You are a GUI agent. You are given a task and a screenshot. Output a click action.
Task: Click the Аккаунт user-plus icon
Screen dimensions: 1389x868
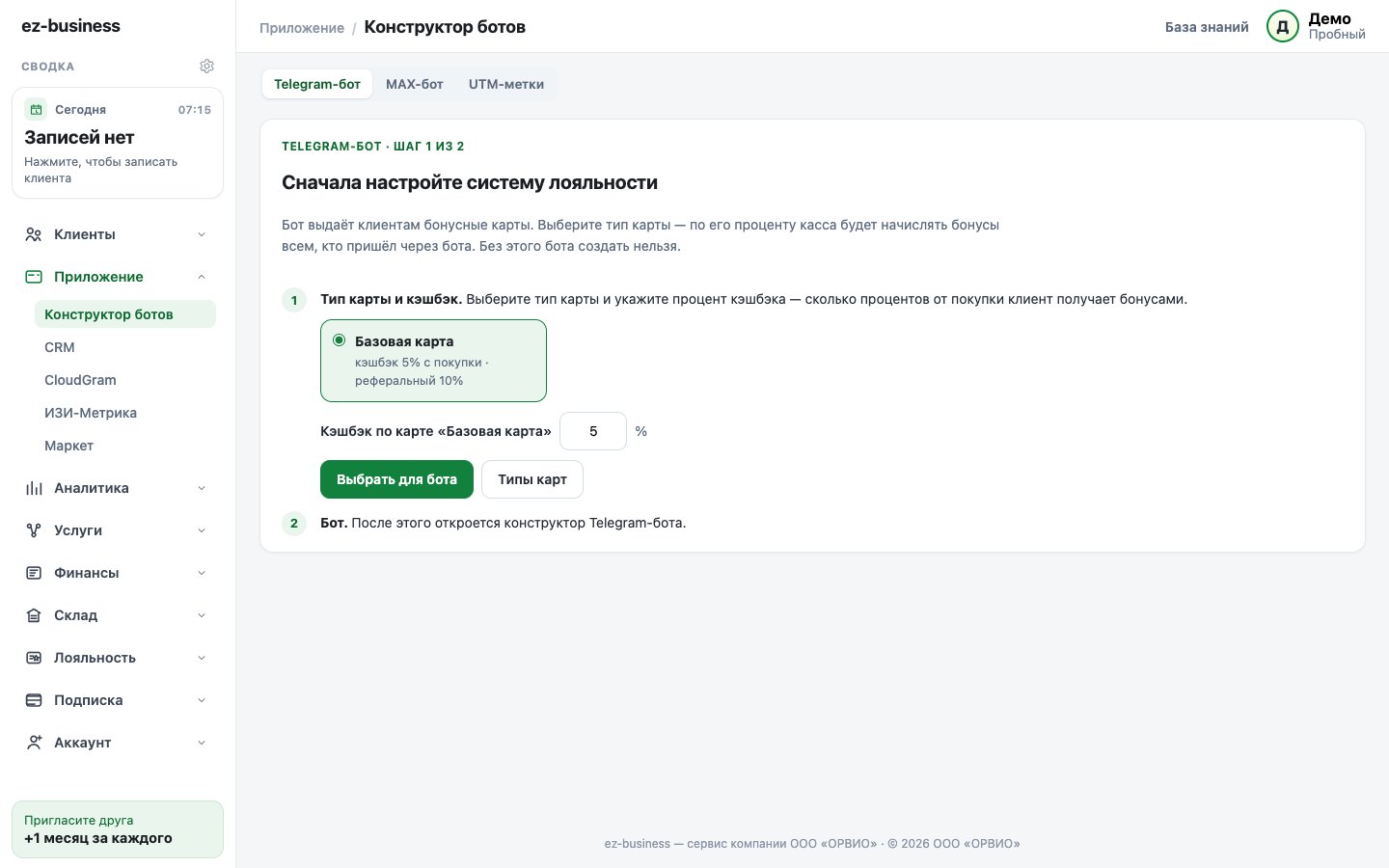click(34, 743)
